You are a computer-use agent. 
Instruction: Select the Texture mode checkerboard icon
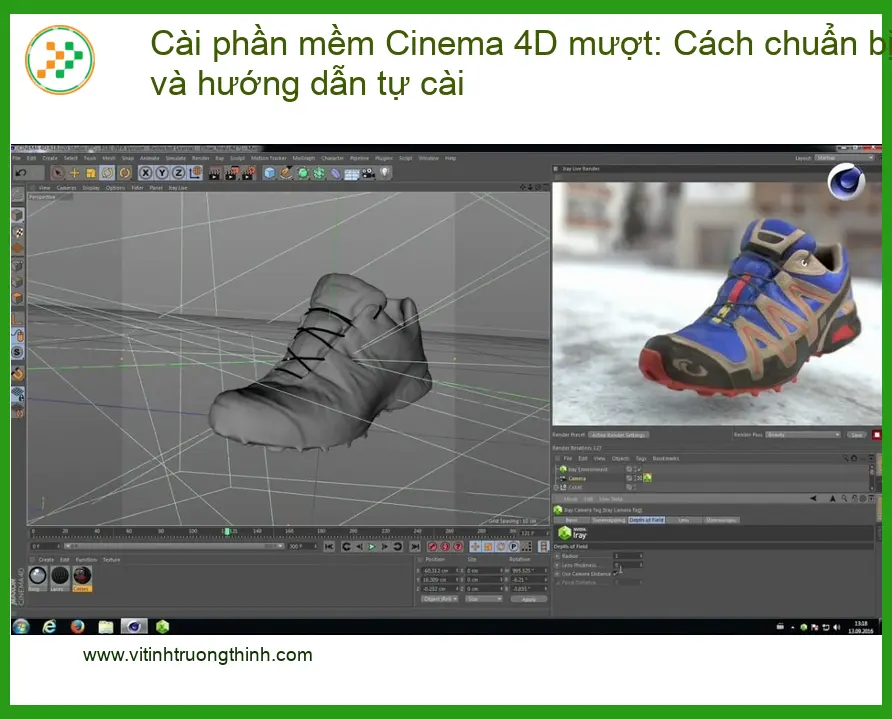click(x=18, y=232)
